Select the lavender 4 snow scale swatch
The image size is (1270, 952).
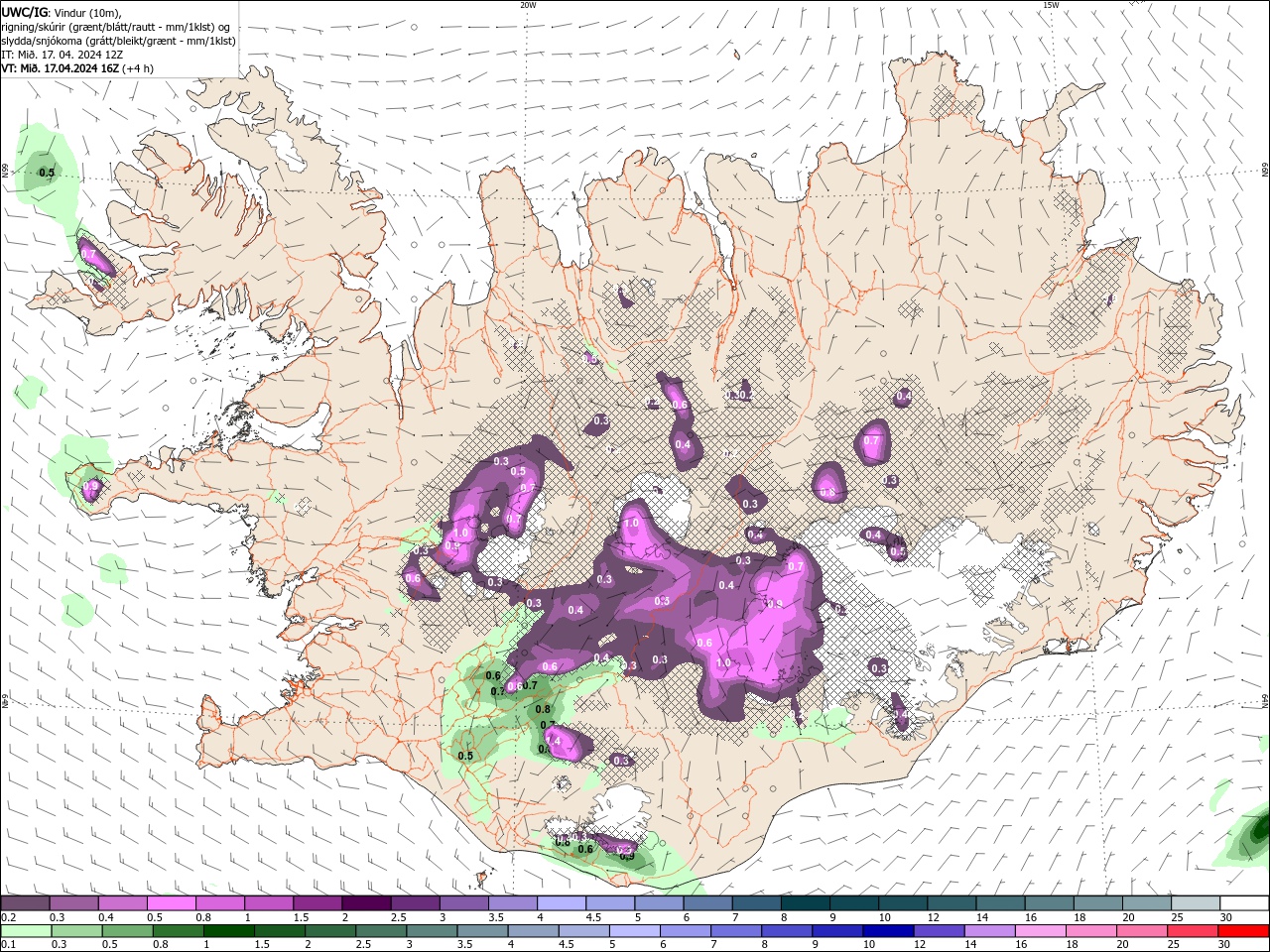pos(562,903)
